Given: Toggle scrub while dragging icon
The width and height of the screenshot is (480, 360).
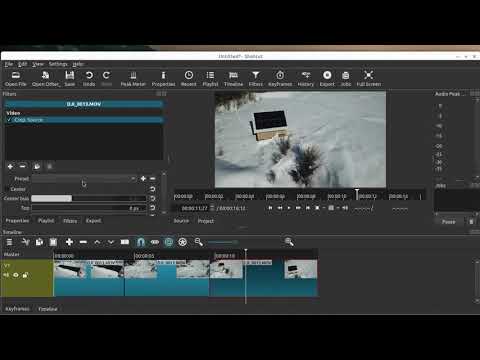Looking at the screenshot, I should point(155,242).
